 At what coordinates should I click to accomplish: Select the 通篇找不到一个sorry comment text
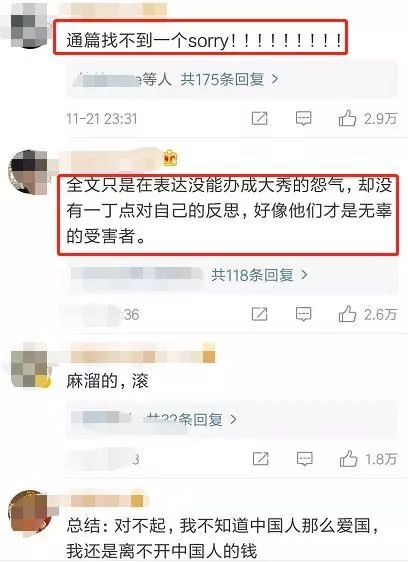(x=204, y=41)
